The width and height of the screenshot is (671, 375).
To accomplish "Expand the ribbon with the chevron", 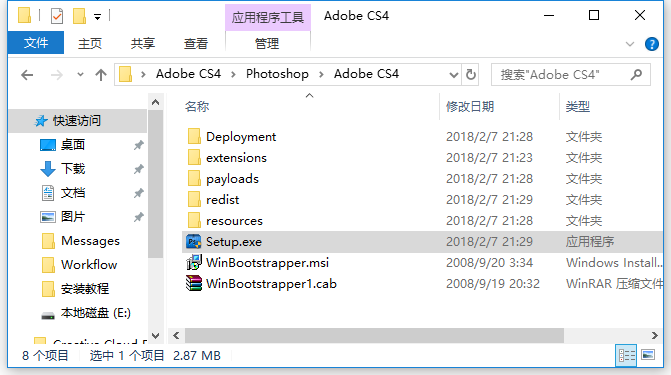I will [629, 44].
